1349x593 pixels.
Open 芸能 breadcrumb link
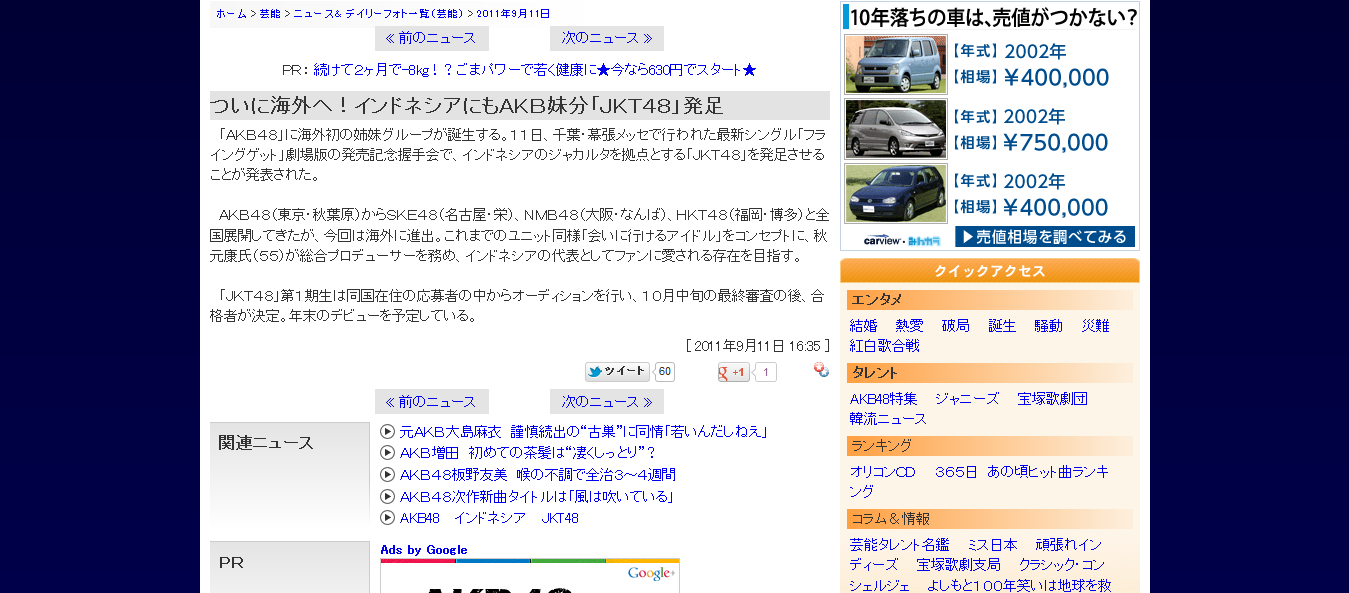(x=270, y=13)
